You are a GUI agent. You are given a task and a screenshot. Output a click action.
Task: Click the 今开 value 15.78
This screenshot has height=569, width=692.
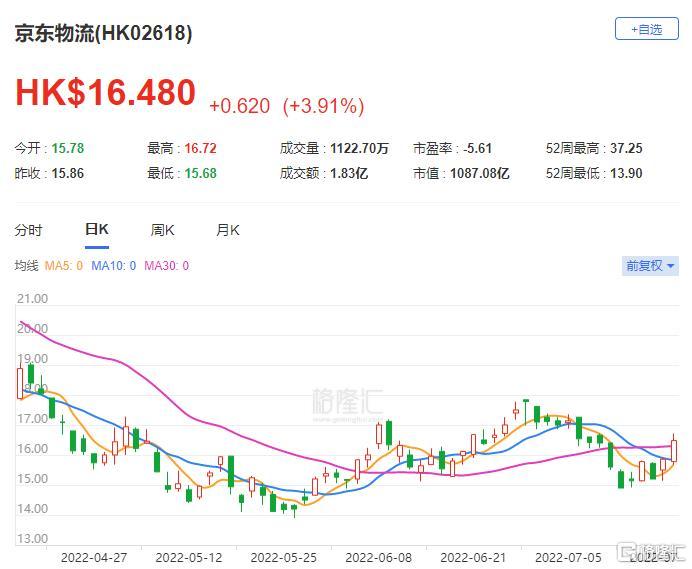coord(68,148)
